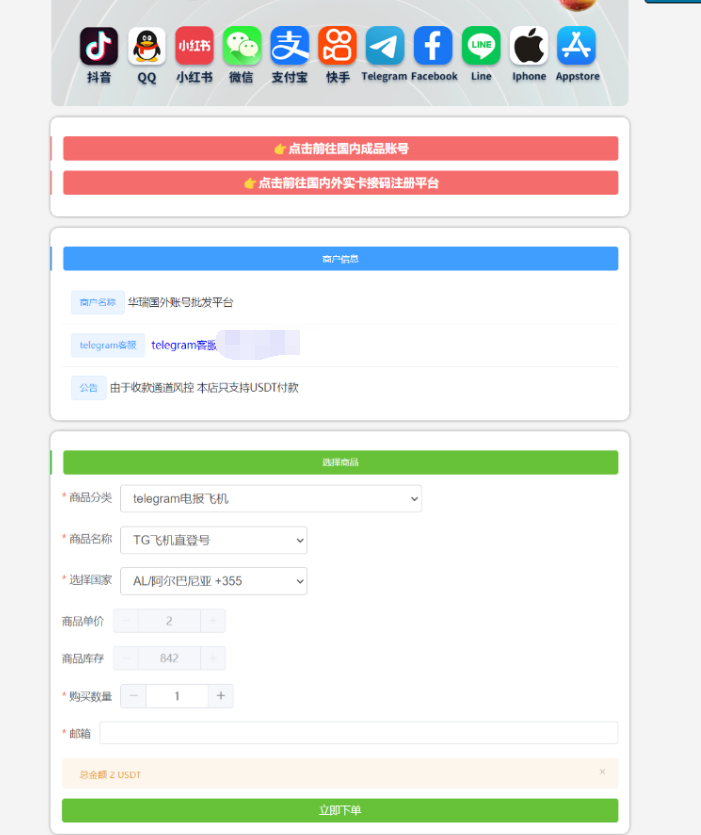Click the telegram客服 label tag
Viewport: 701px width, 835px height.
pos(108,345)
